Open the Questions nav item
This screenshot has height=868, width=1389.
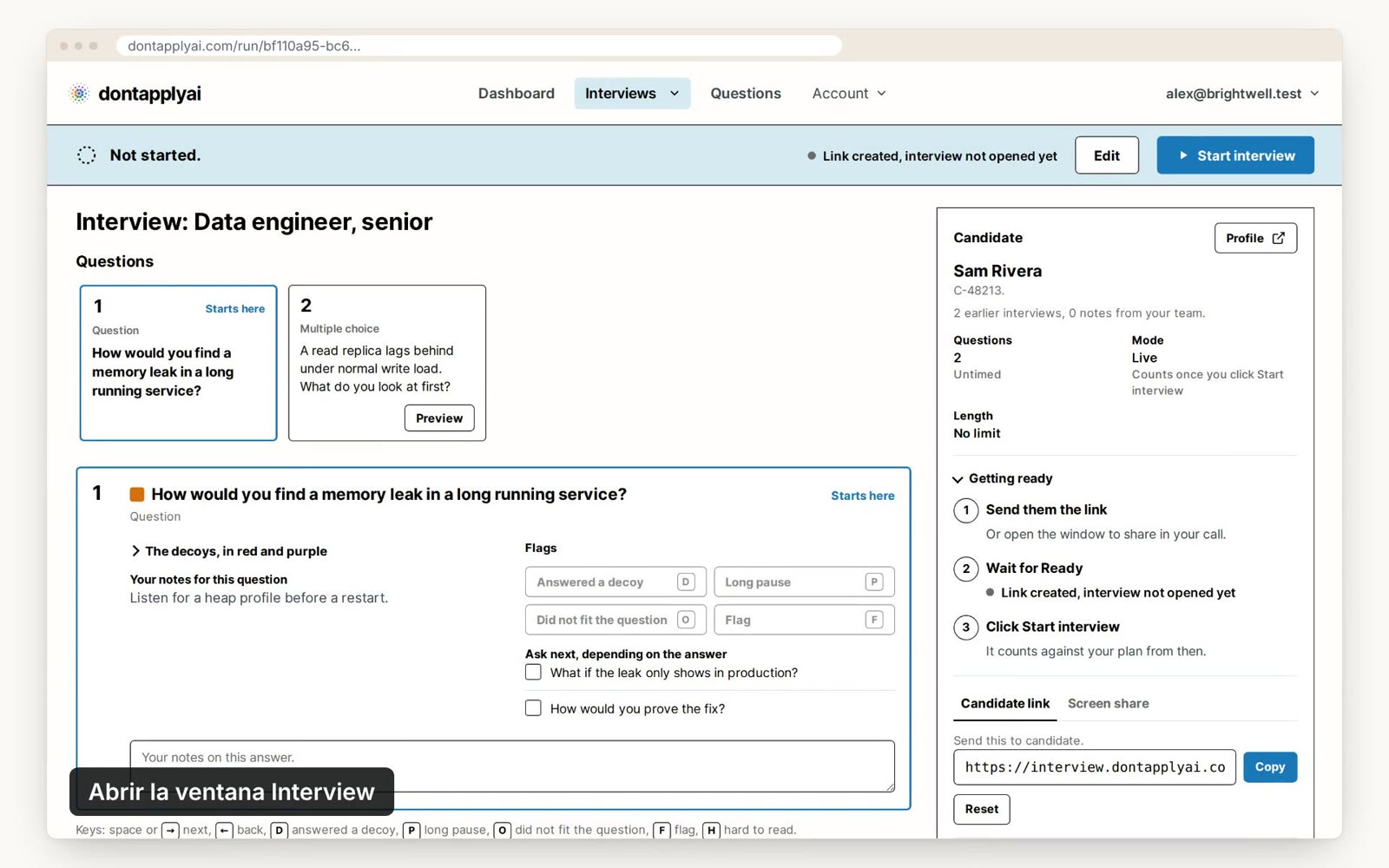[x=746, y=94]
